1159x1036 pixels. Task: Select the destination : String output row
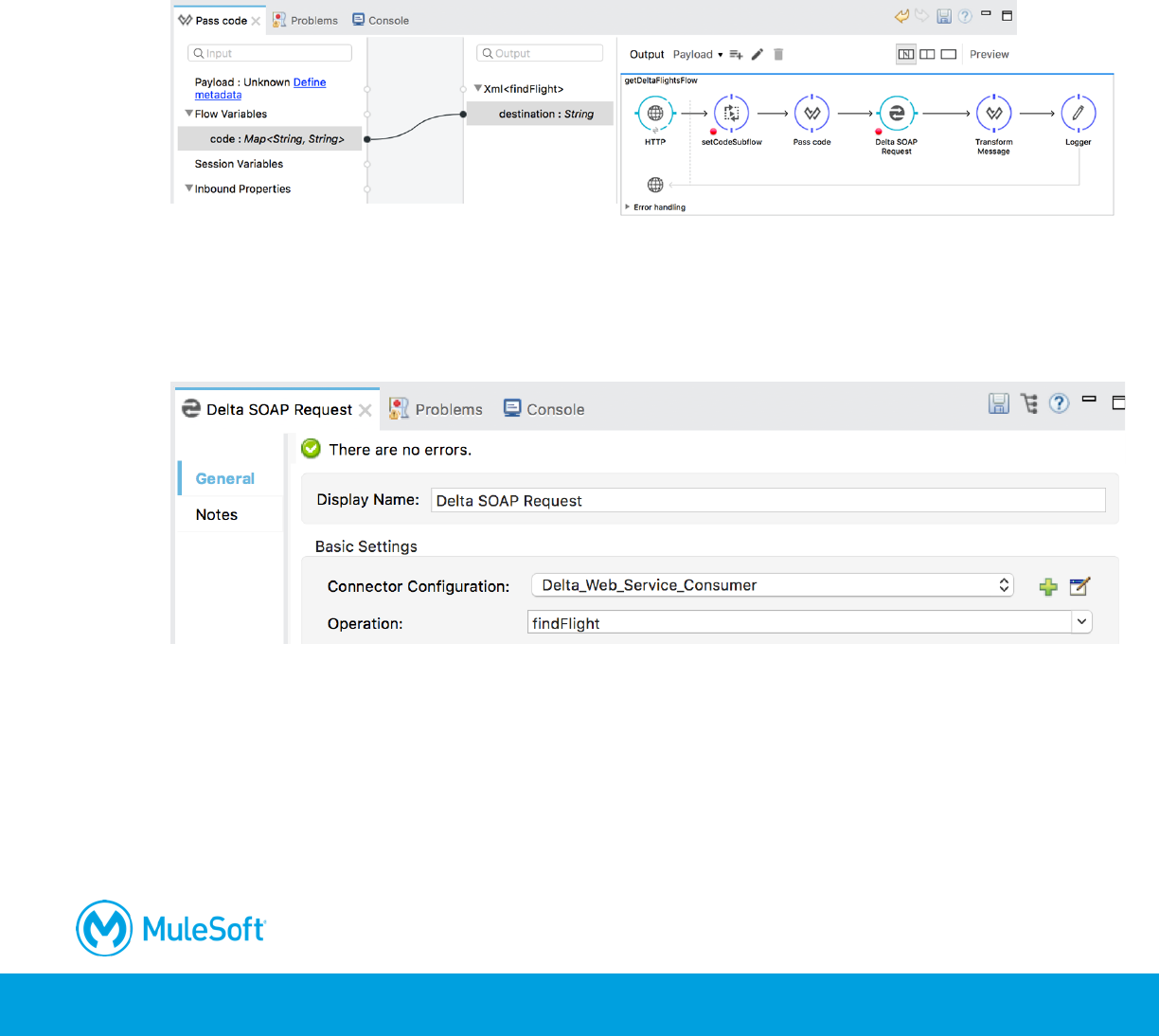click(540, 114)
